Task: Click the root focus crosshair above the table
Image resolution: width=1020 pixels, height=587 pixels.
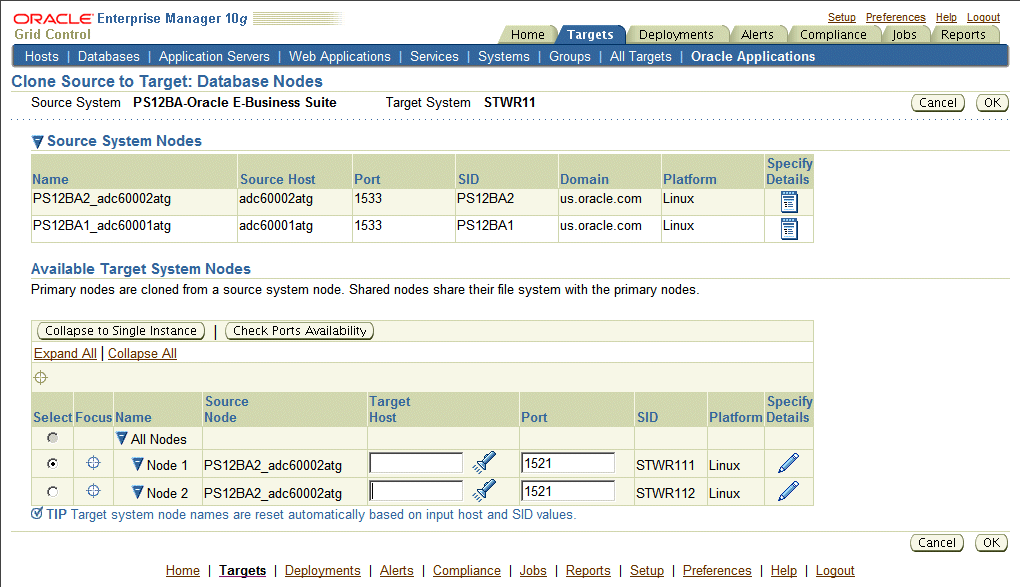Action: pos(40,377)
